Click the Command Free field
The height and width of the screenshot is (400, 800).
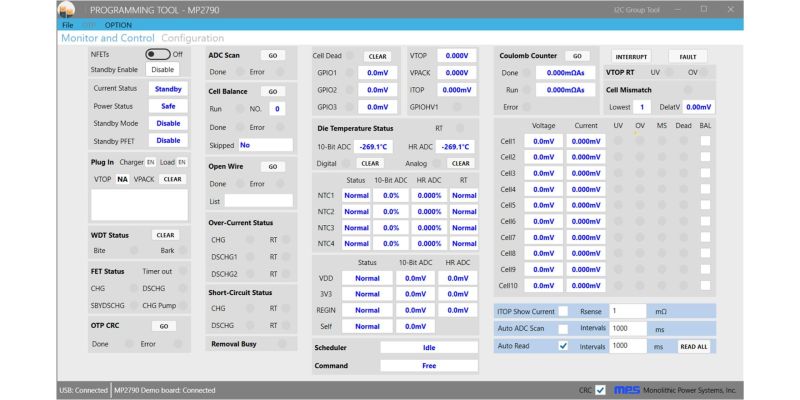[429, 366]
